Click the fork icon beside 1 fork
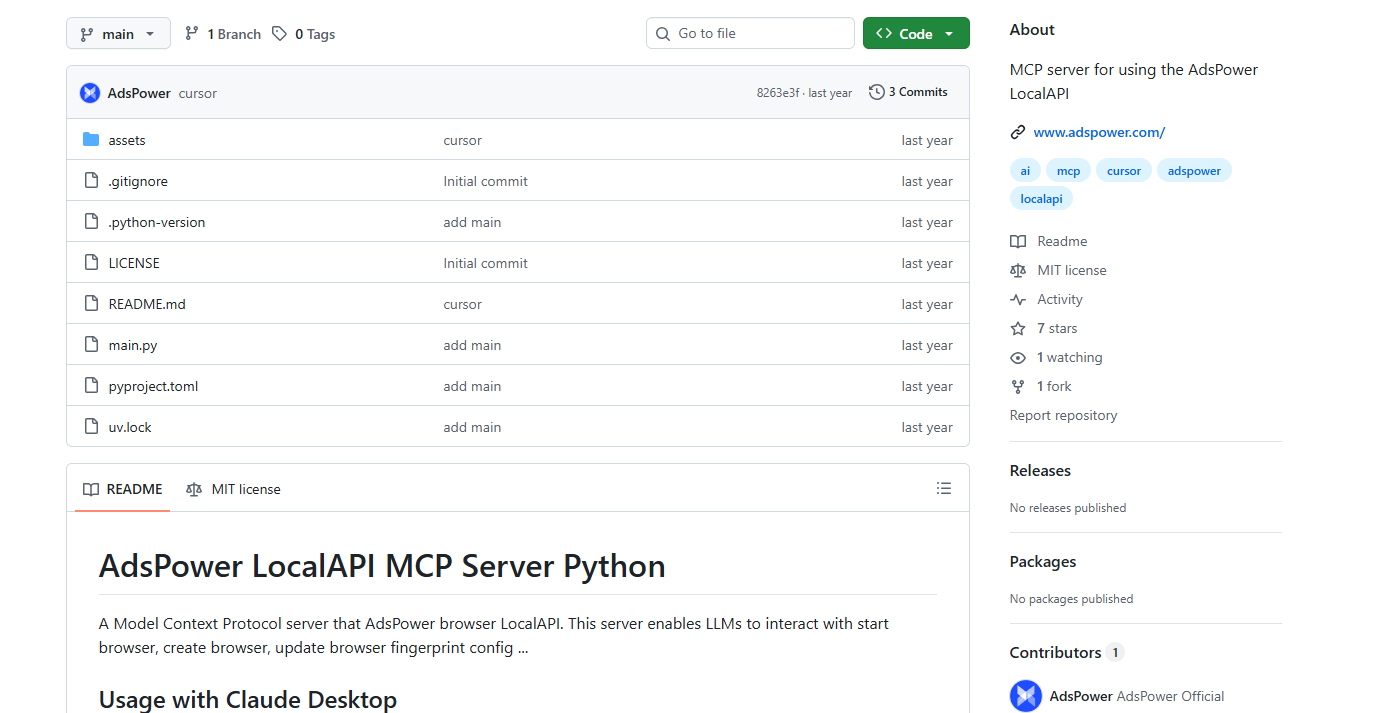This screenshot has width=1374, height=713. 1018,386
